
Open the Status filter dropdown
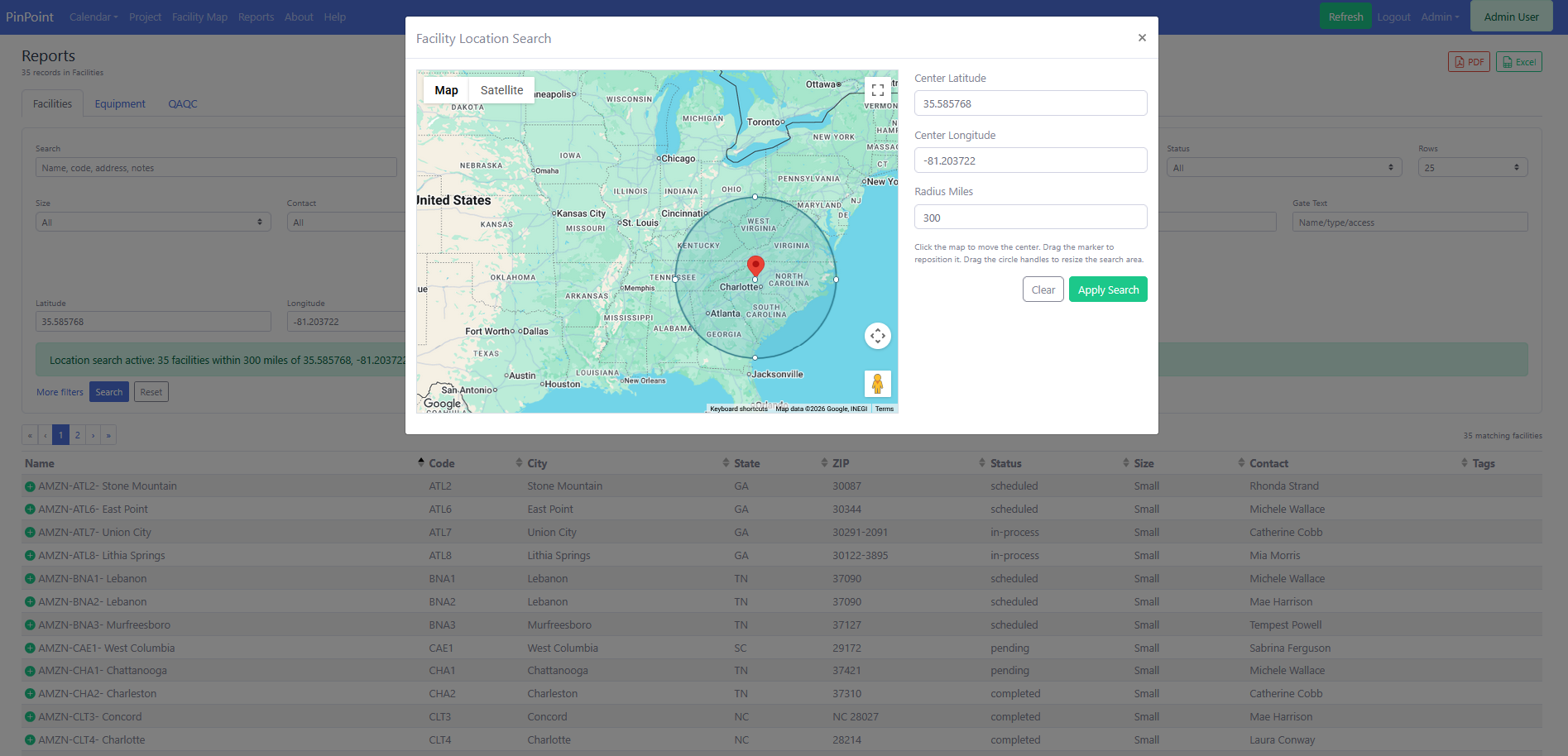tap(1283, 167)
